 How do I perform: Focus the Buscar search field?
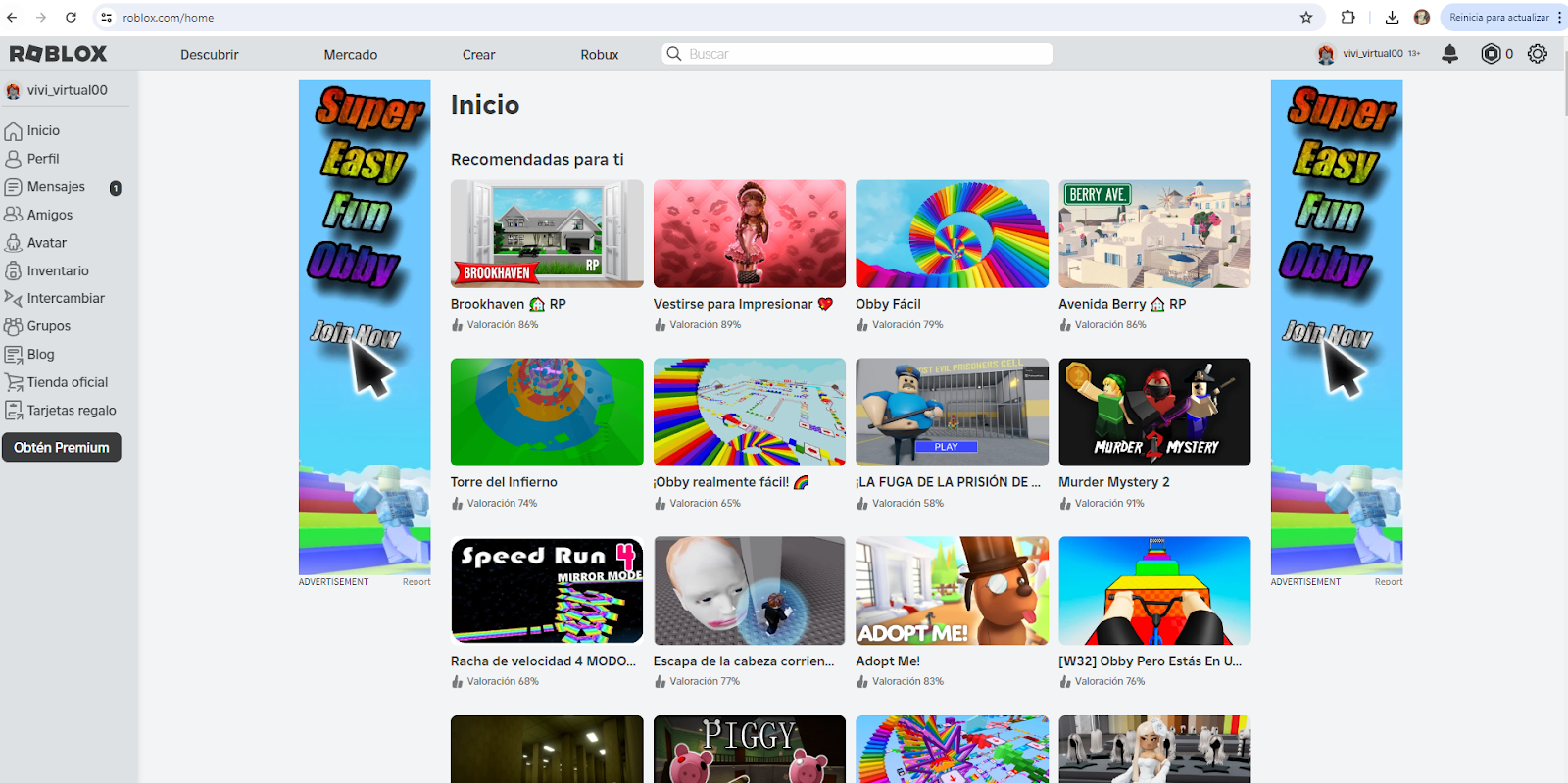(x=857, y=54)
